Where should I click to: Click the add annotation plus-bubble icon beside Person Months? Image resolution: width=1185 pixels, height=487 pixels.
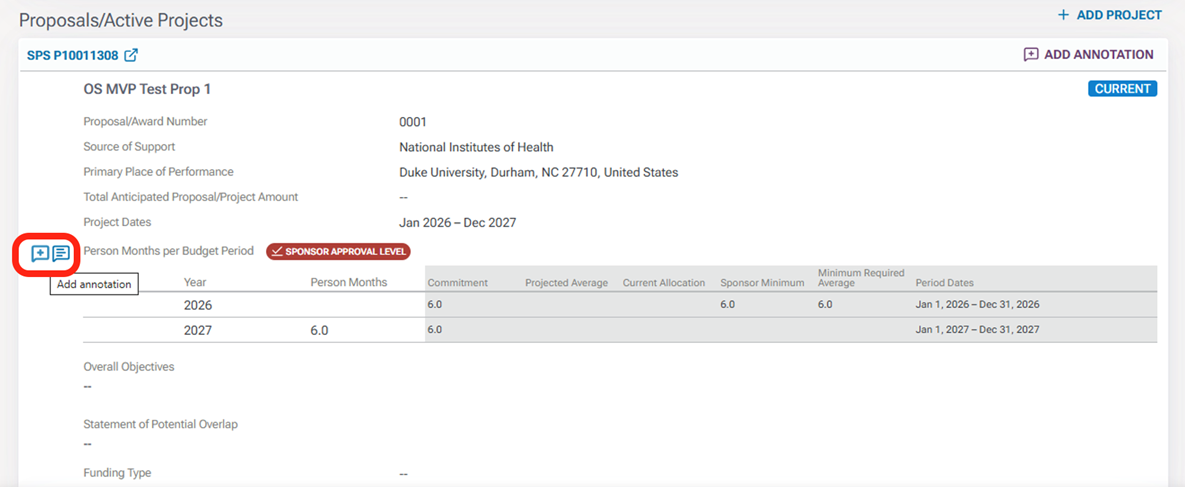(x=40, y=253)
